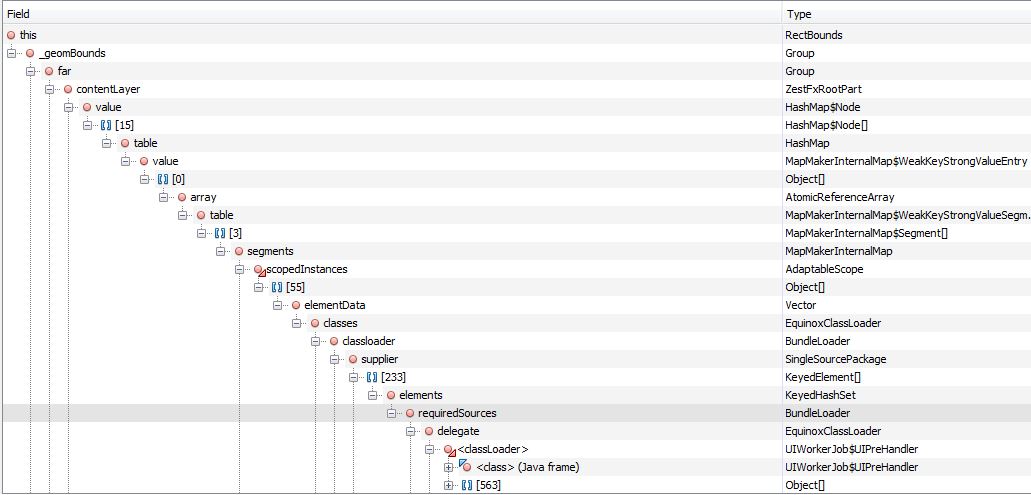Click the red icon beside contentLayer
1031x495 pixels.
pos(68,89)
